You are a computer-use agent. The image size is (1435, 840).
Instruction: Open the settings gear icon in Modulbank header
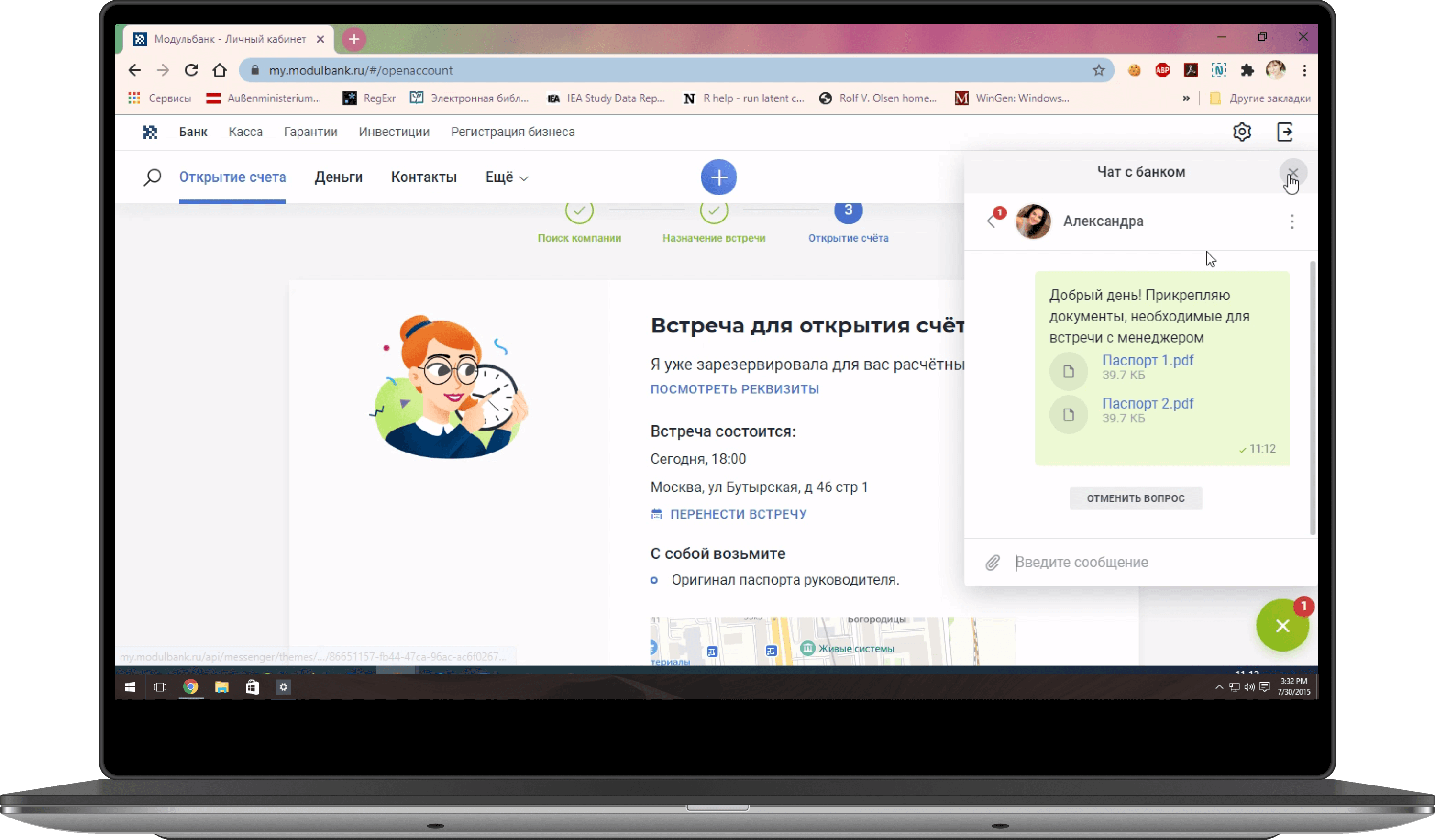(1241, 132)
